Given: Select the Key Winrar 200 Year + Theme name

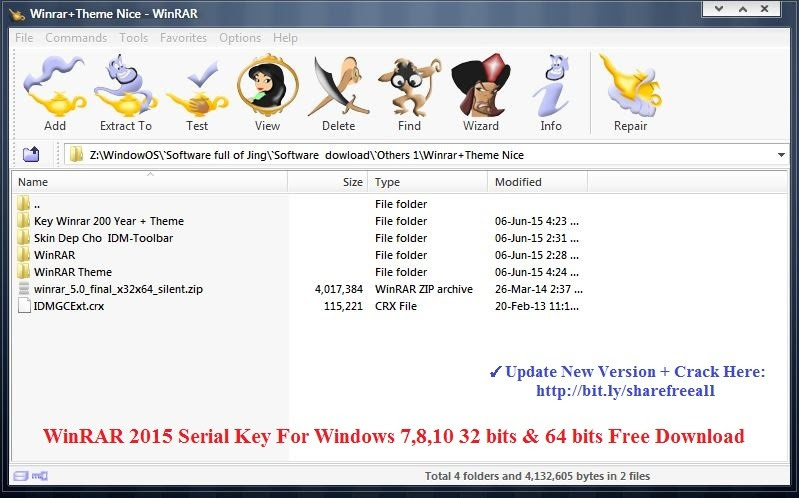Looking at the screenshot, I should click(109, 221).
